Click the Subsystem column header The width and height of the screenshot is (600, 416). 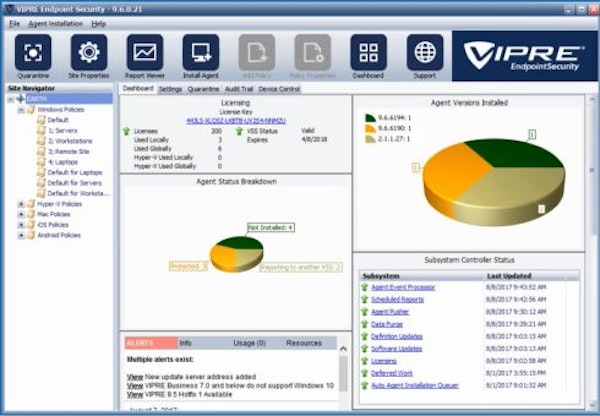coord(421,276)
